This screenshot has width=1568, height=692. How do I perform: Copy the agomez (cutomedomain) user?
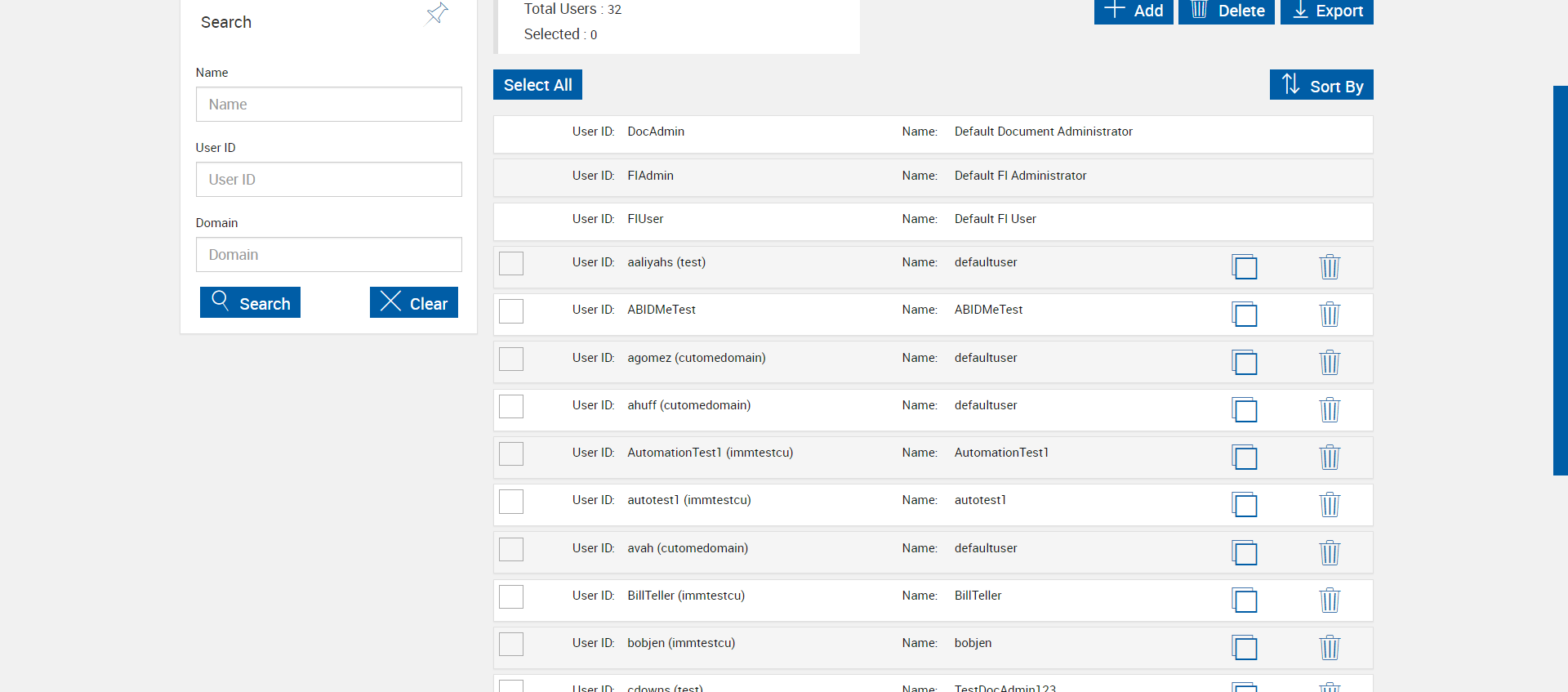(x=1245, y=362)
